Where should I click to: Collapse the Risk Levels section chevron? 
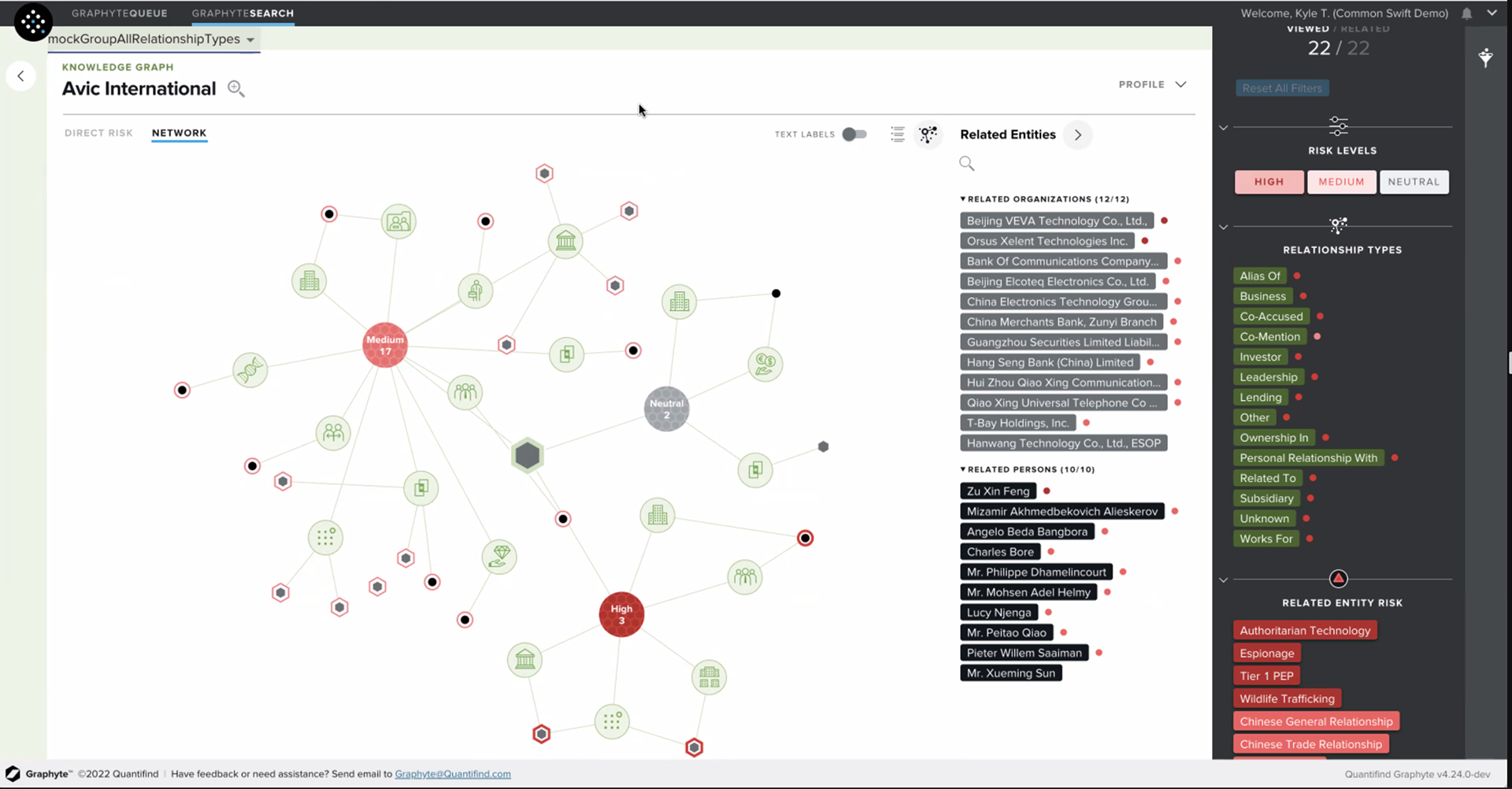tap(1223, 128)
